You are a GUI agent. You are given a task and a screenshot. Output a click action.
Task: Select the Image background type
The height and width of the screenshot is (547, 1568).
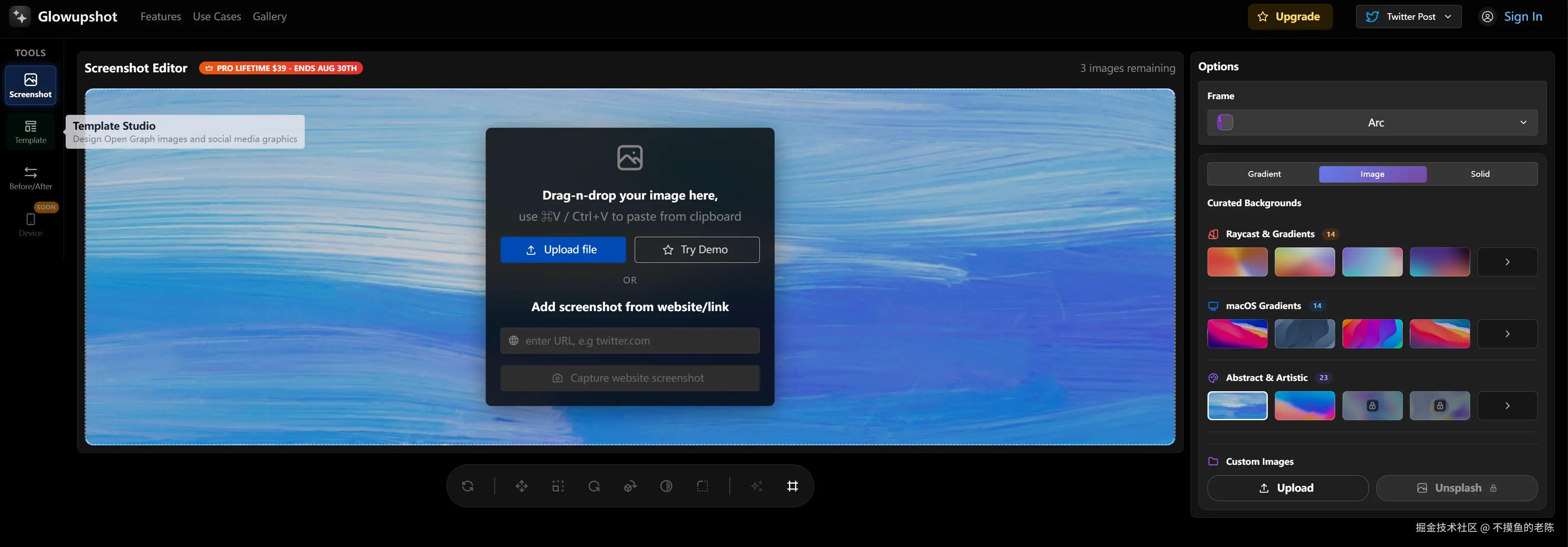pyautogui.click(x=1372, y=174)
